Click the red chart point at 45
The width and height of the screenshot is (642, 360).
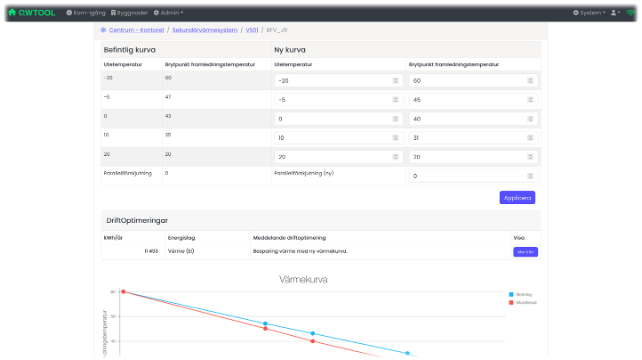click(x=265, y=328)
